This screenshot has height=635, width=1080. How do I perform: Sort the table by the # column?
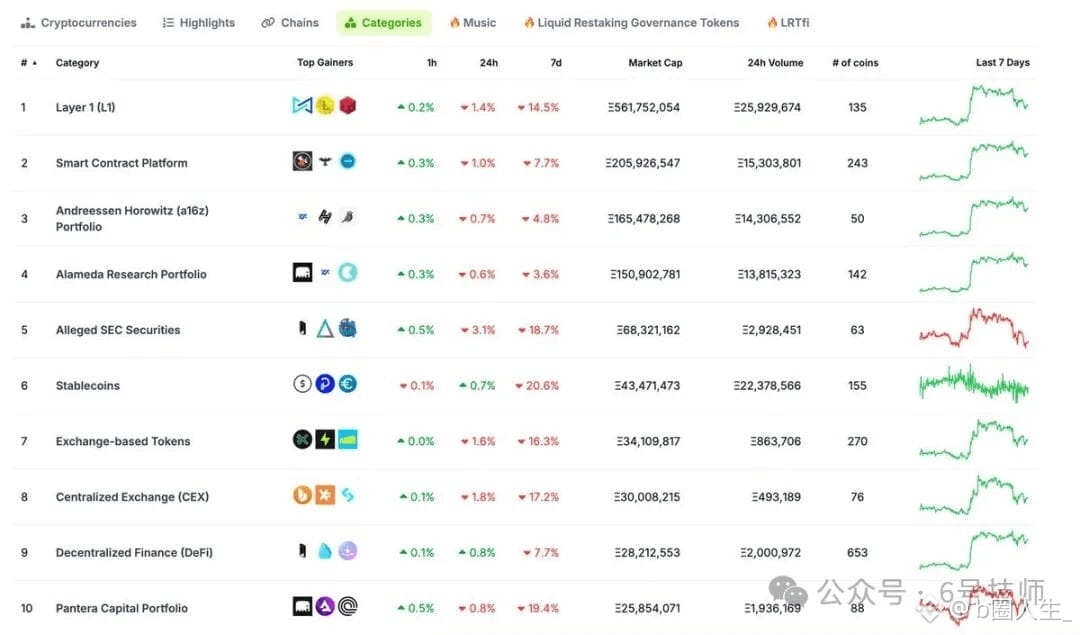click(24, 63)
